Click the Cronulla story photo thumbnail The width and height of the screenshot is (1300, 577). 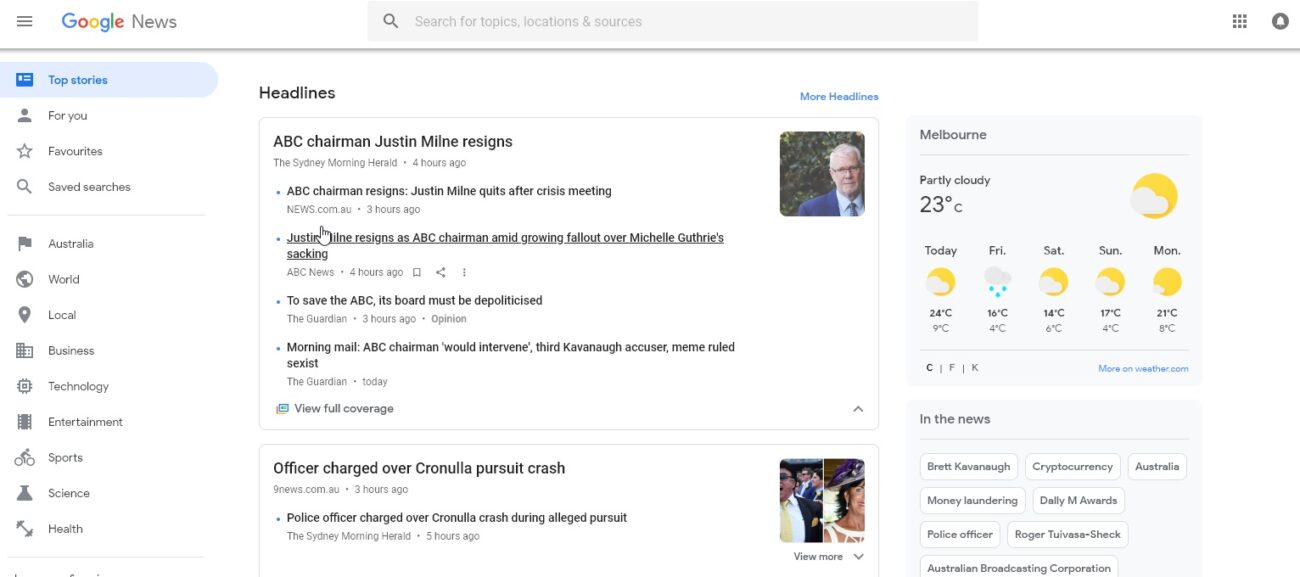click(x=822, y=501)
